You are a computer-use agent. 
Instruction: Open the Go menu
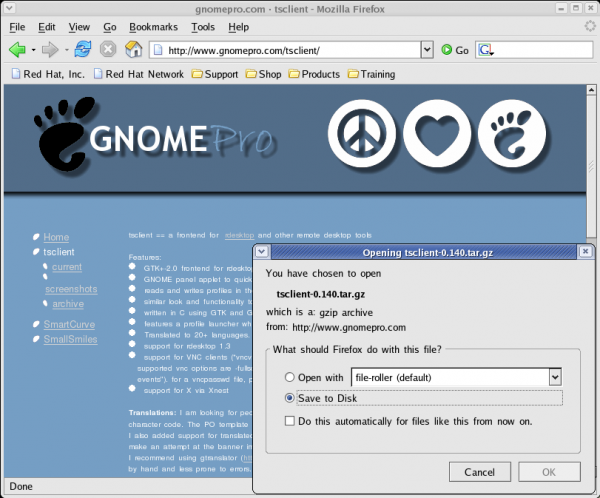[110, 27]
